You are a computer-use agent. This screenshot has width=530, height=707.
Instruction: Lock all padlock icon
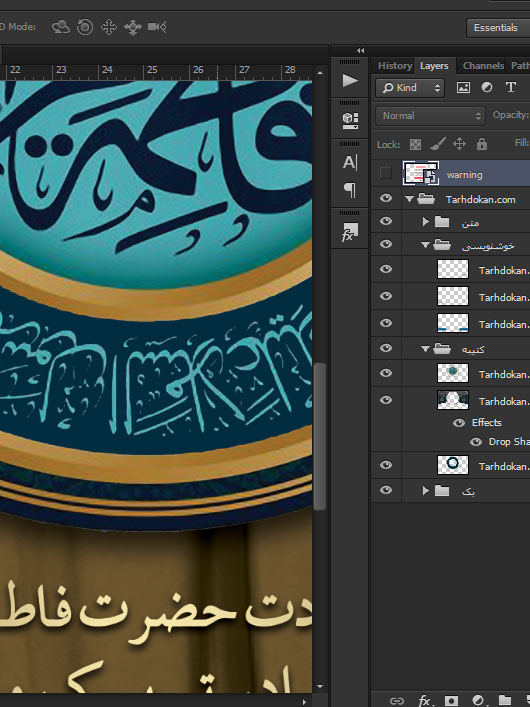482,144
